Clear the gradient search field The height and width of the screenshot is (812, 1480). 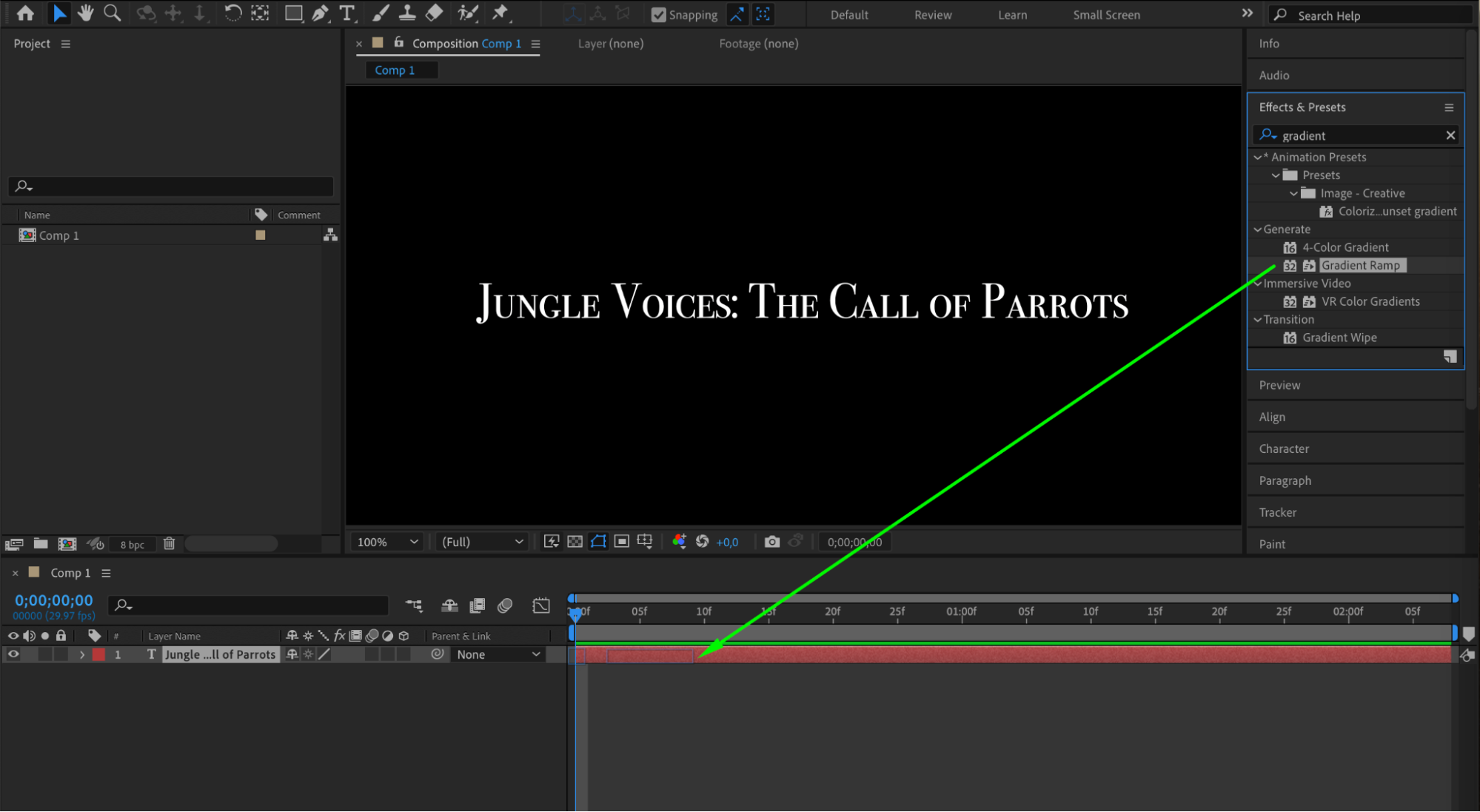tap(1450, 135)
